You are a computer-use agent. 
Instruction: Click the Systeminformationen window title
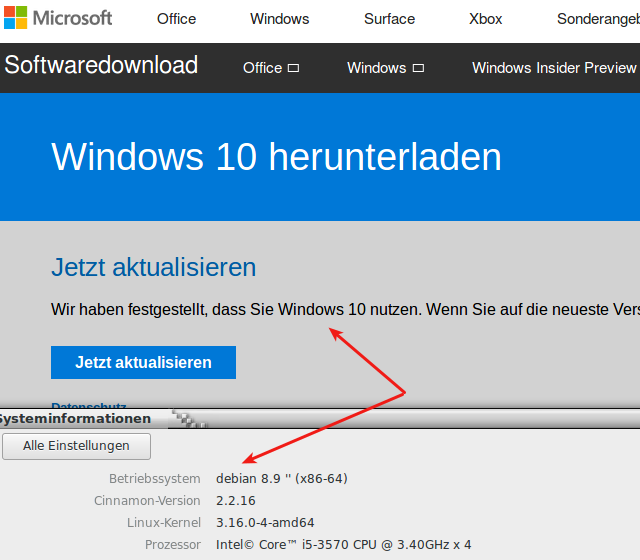tap(75, 418)
